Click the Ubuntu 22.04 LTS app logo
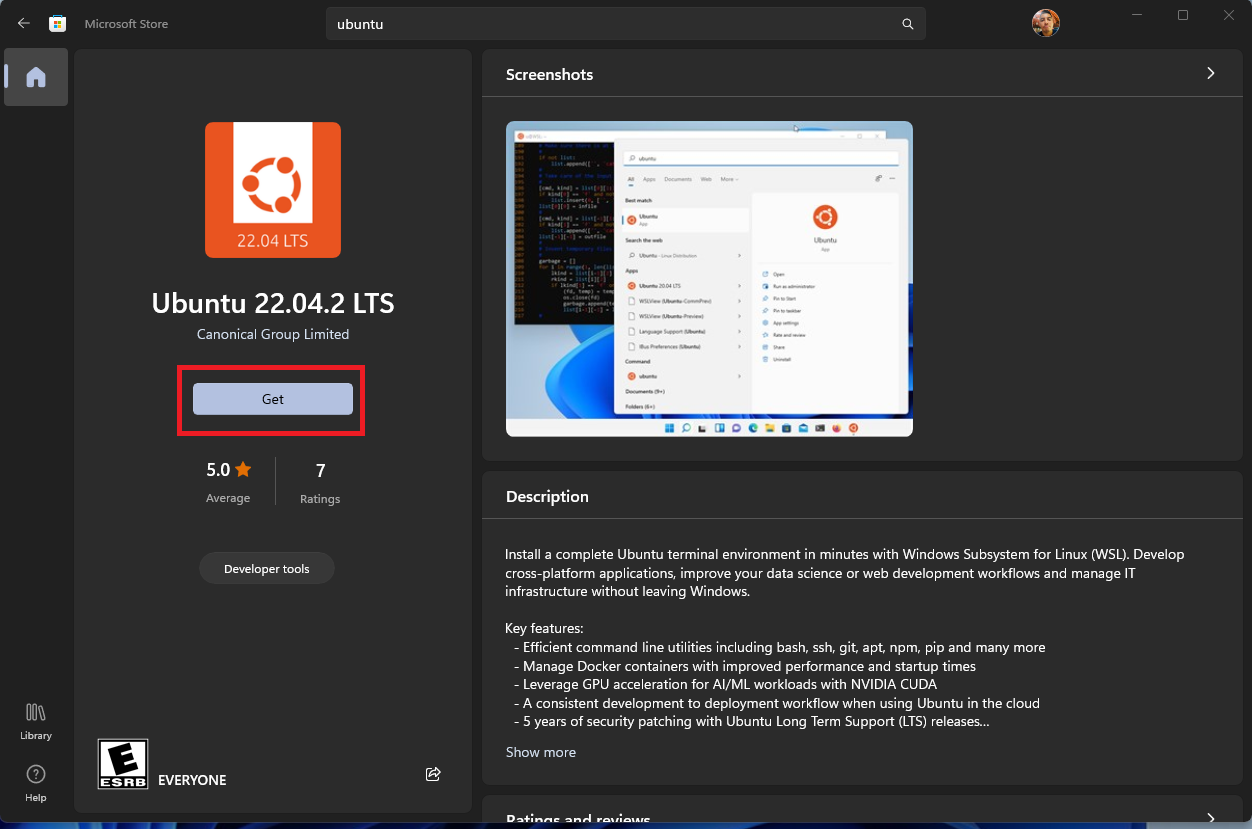Screen dimensions: 1252x829 pos(273,190)
